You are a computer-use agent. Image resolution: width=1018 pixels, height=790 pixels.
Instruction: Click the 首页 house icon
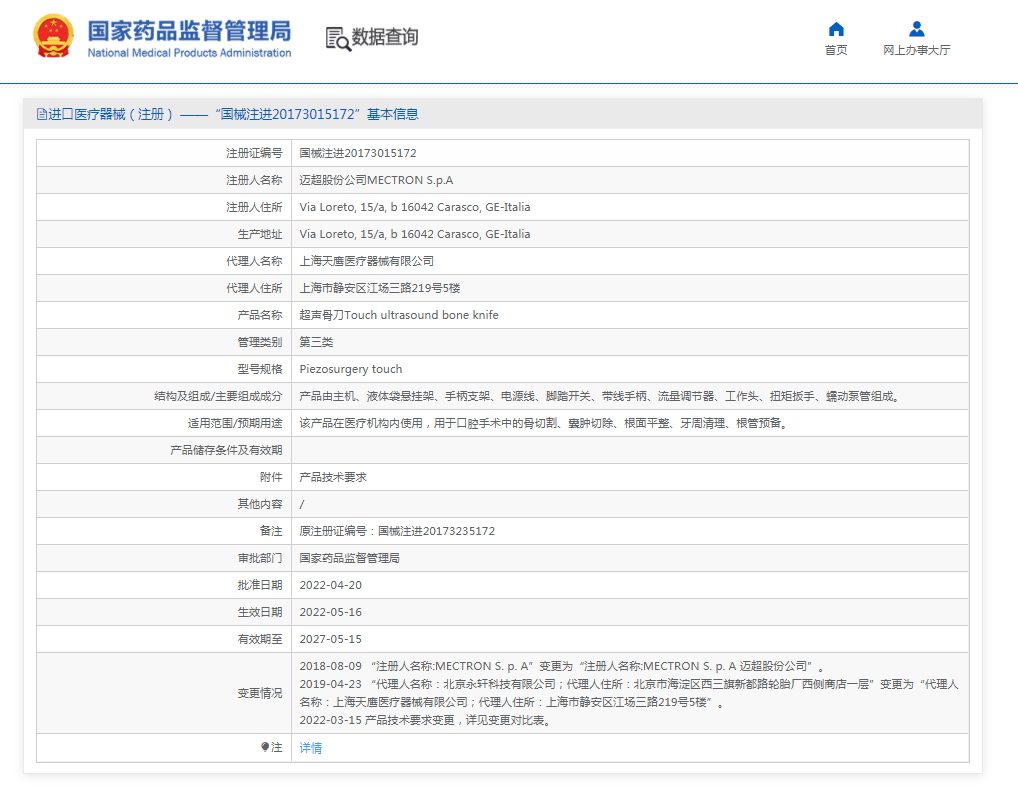[x=836, y=29]
